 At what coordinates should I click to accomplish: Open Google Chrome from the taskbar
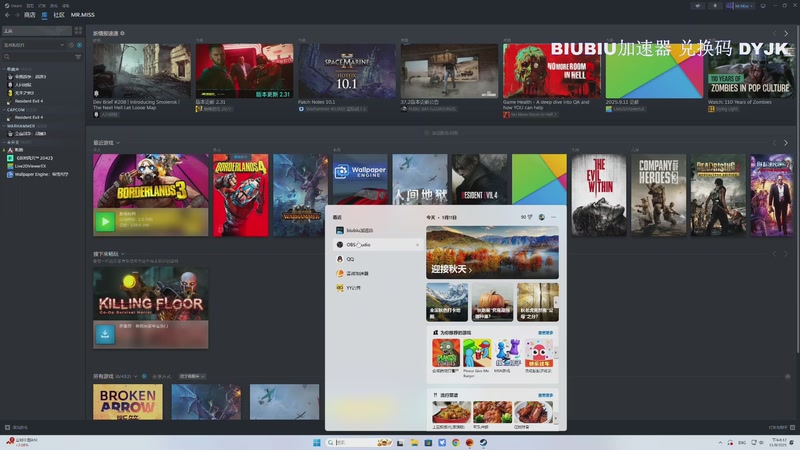pos(456,442)
